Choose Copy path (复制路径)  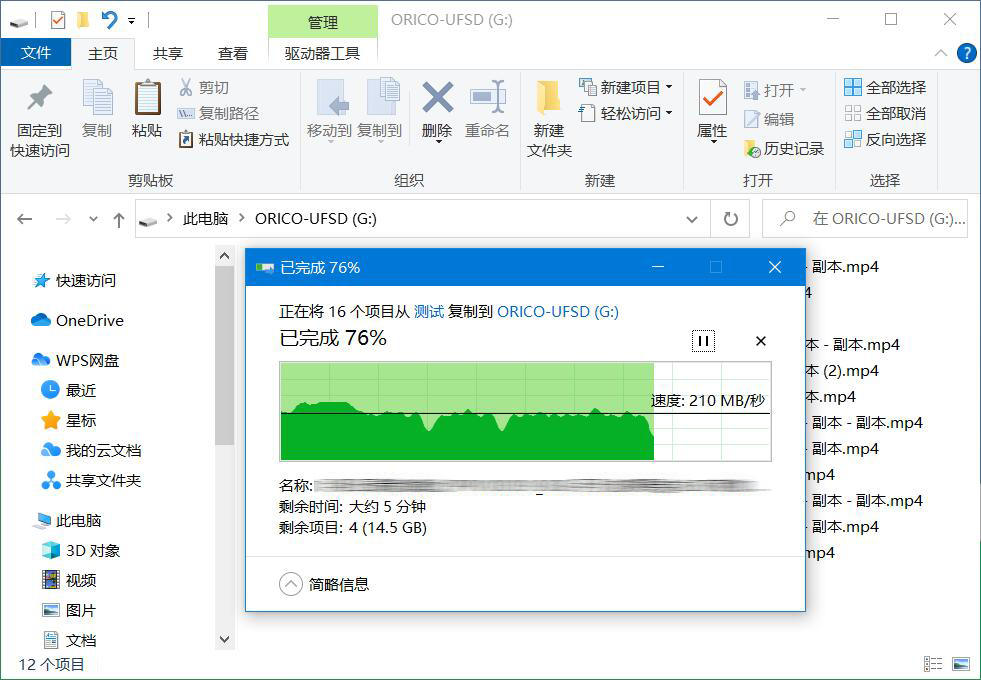(218, 113)
